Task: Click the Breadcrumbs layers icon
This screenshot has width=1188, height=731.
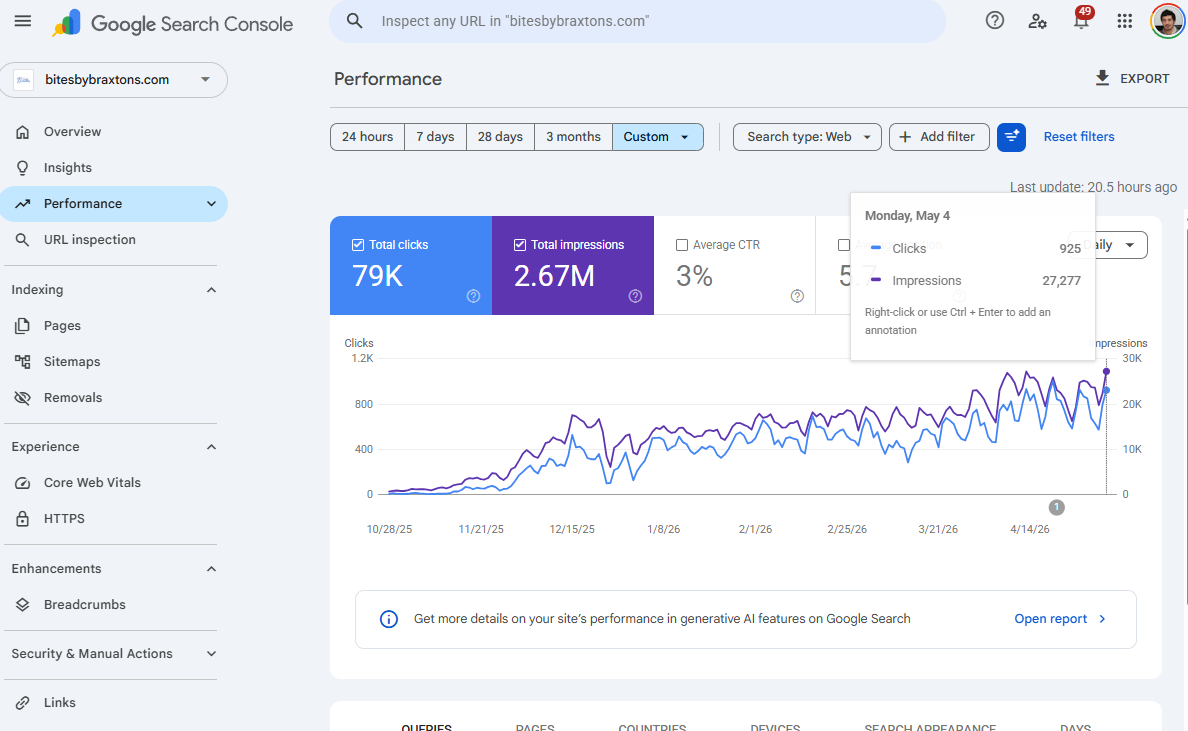Action: [23, 604]
